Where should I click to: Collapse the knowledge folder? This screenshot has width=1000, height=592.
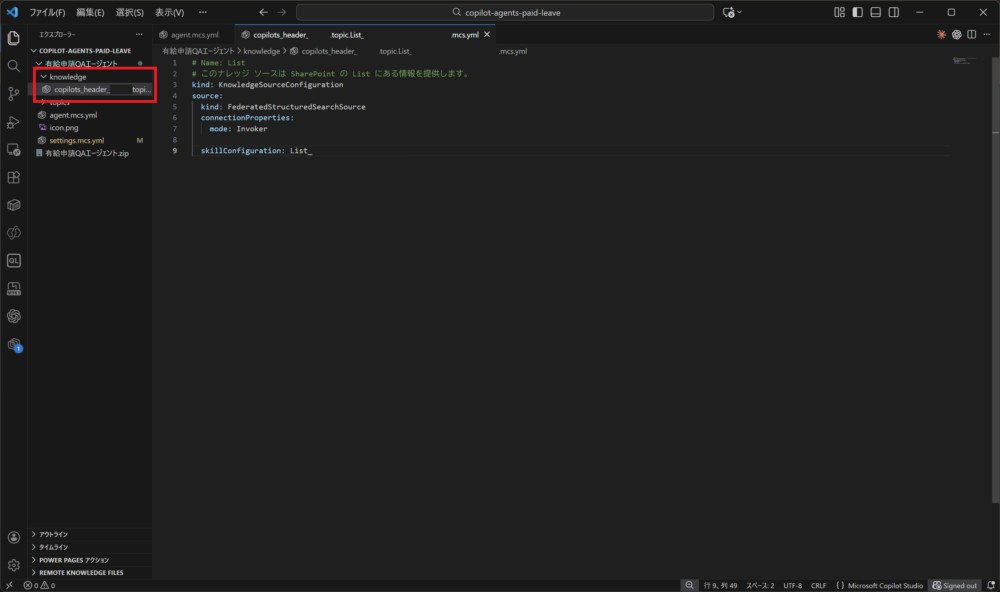coord(67,76)
